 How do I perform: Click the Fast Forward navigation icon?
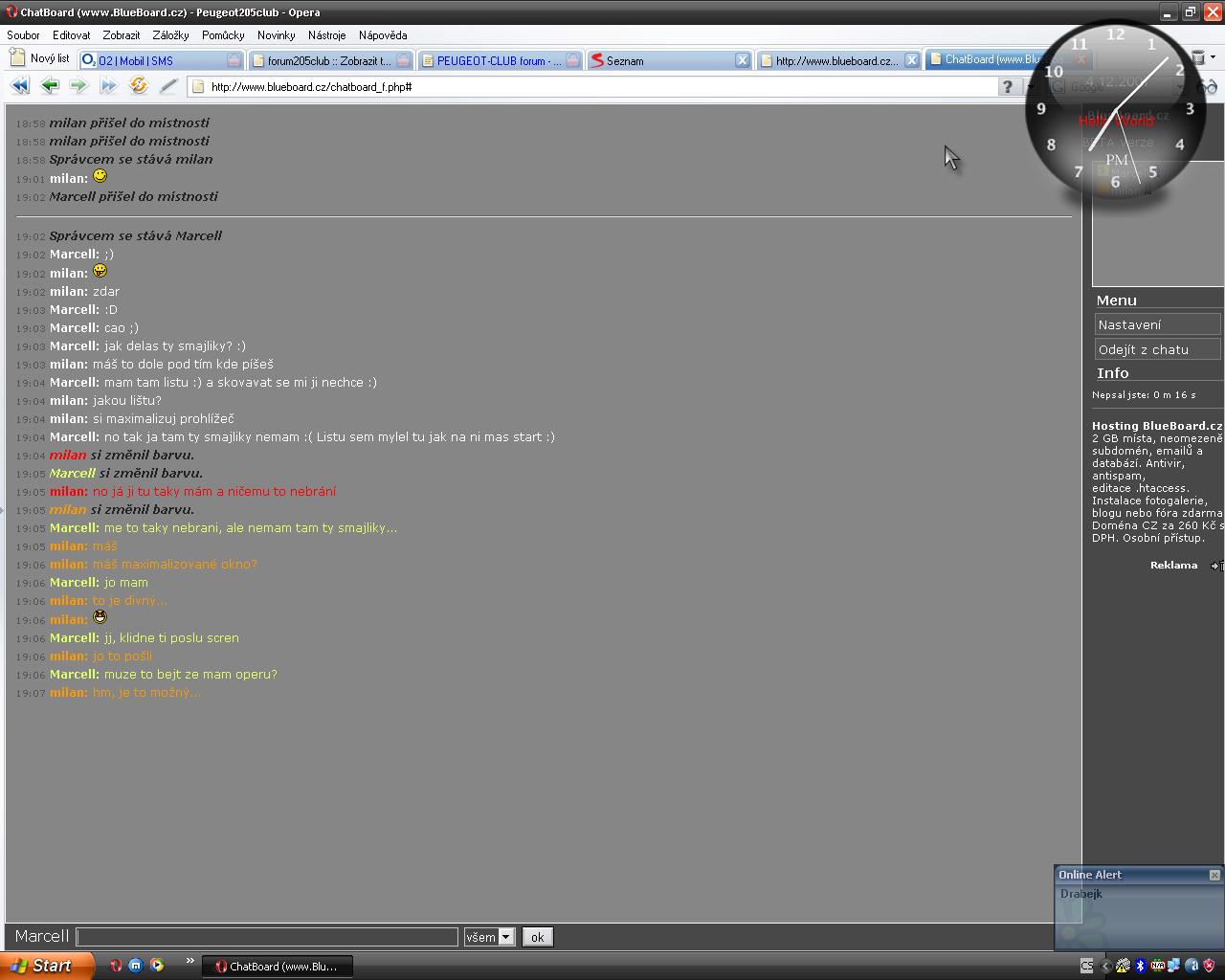point(108,86)
